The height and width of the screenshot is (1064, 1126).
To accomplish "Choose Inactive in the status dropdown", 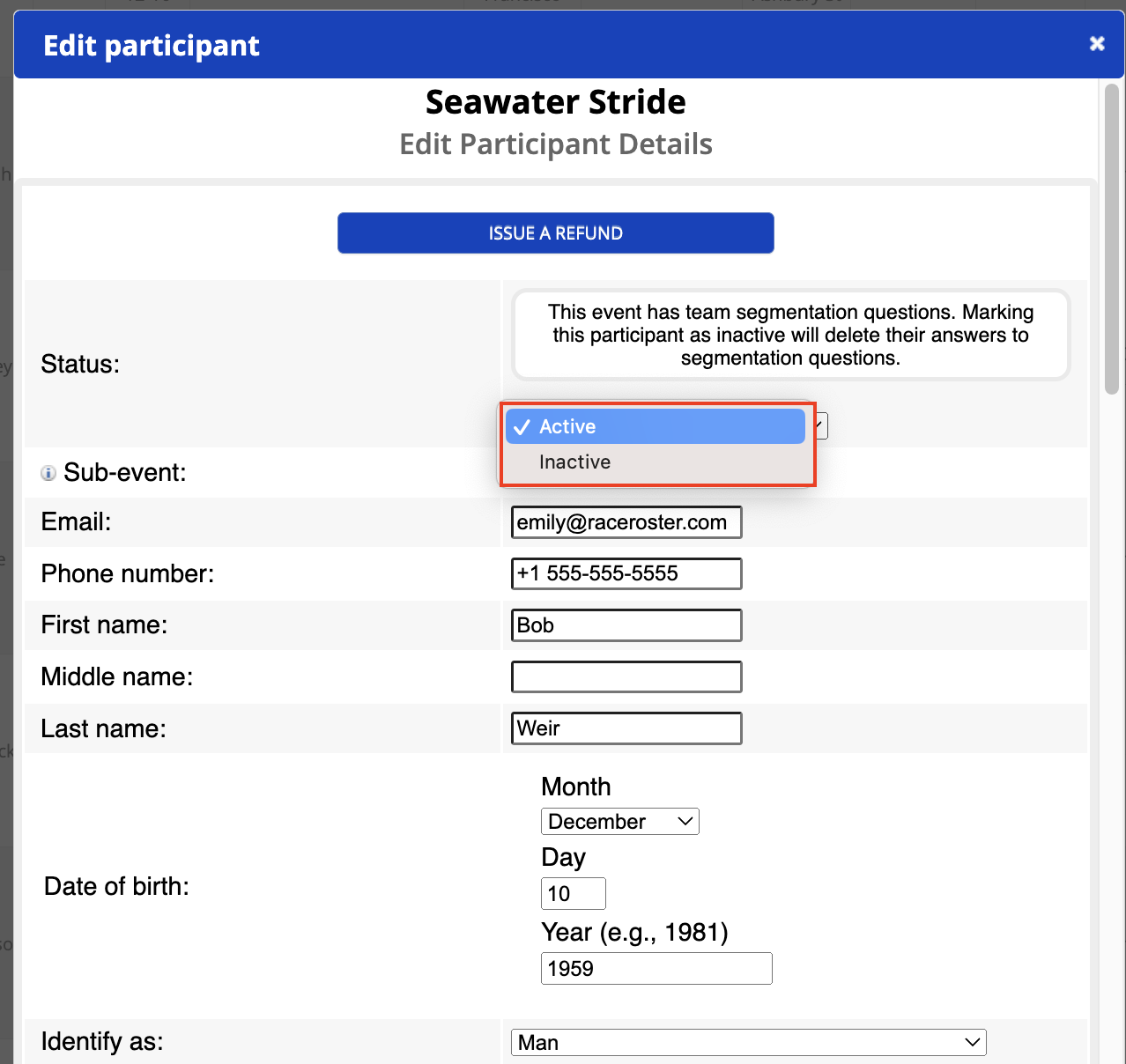I will click(656, 462).
